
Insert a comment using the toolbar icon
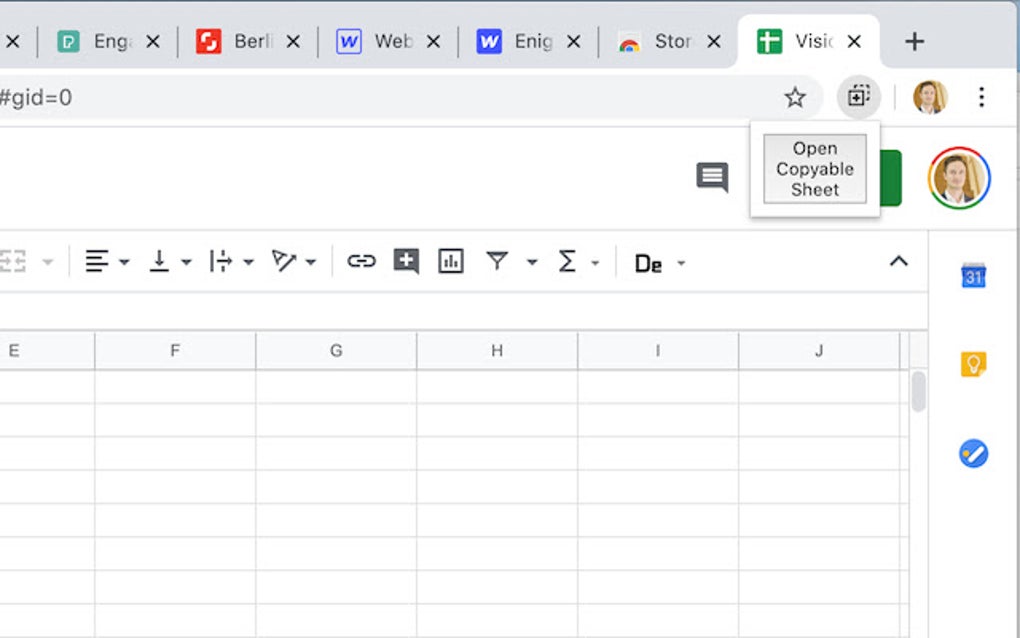406,262
